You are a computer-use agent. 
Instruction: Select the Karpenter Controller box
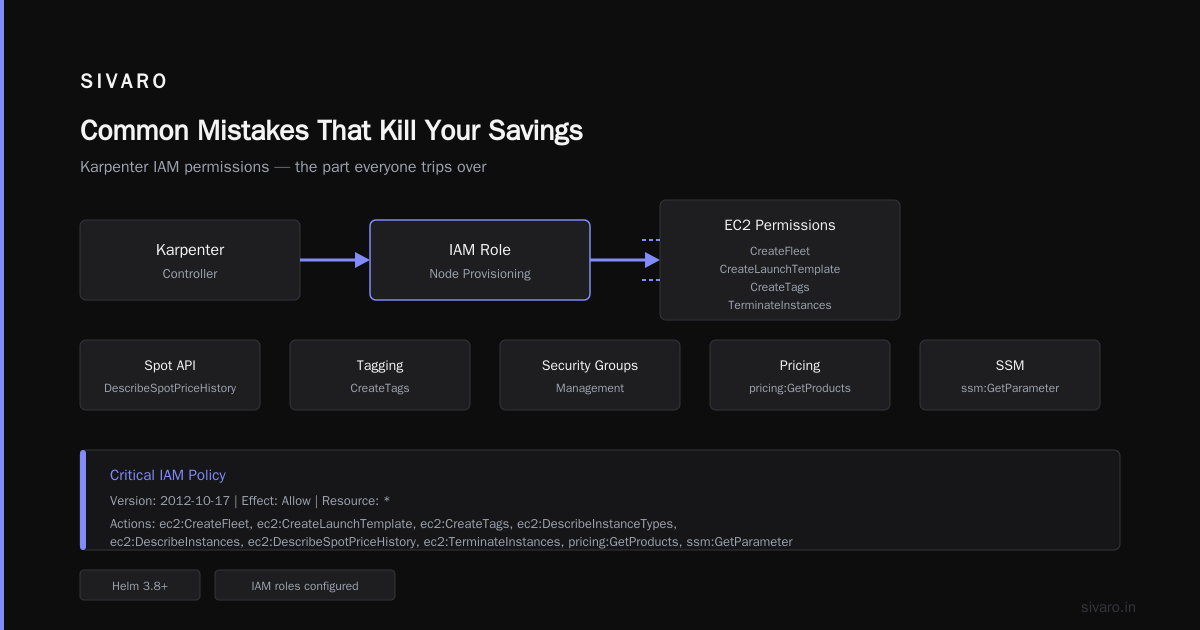[x=190, y=260]
